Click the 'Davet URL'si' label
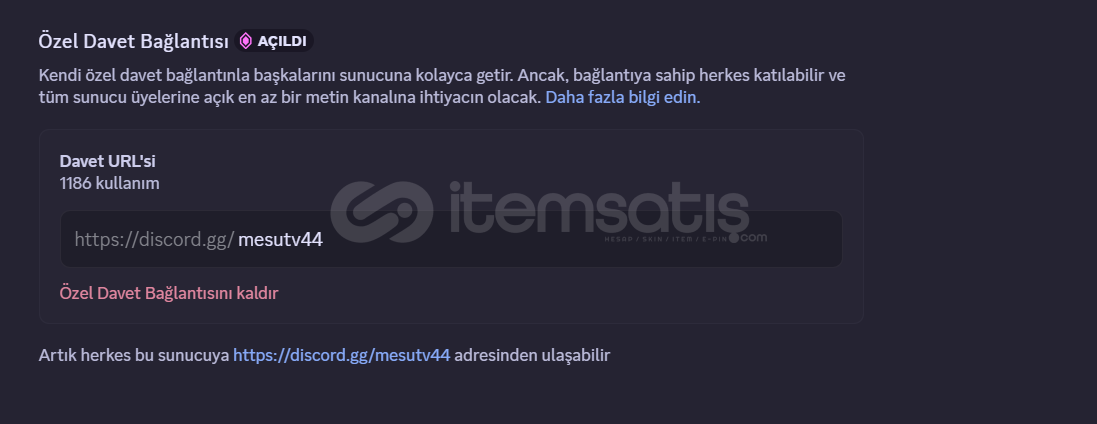The width and height of the screenshot is (1097, 424). (x=108, y=161)
